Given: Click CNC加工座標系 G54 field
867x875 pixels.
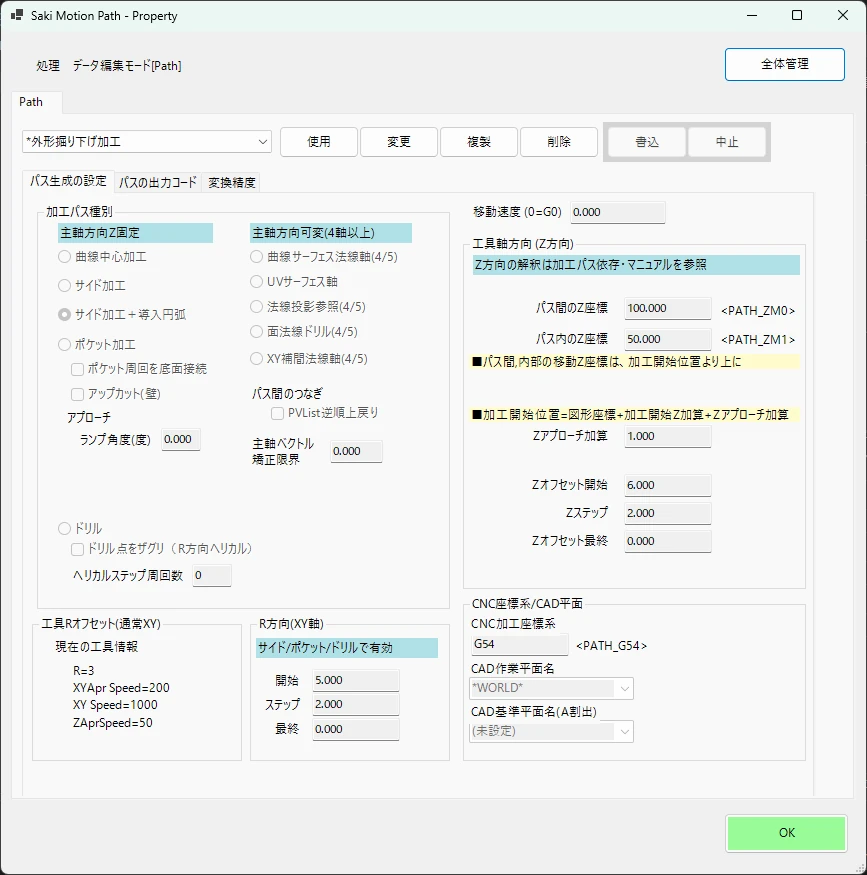Looking at the screenshot, I should point(519,645).
